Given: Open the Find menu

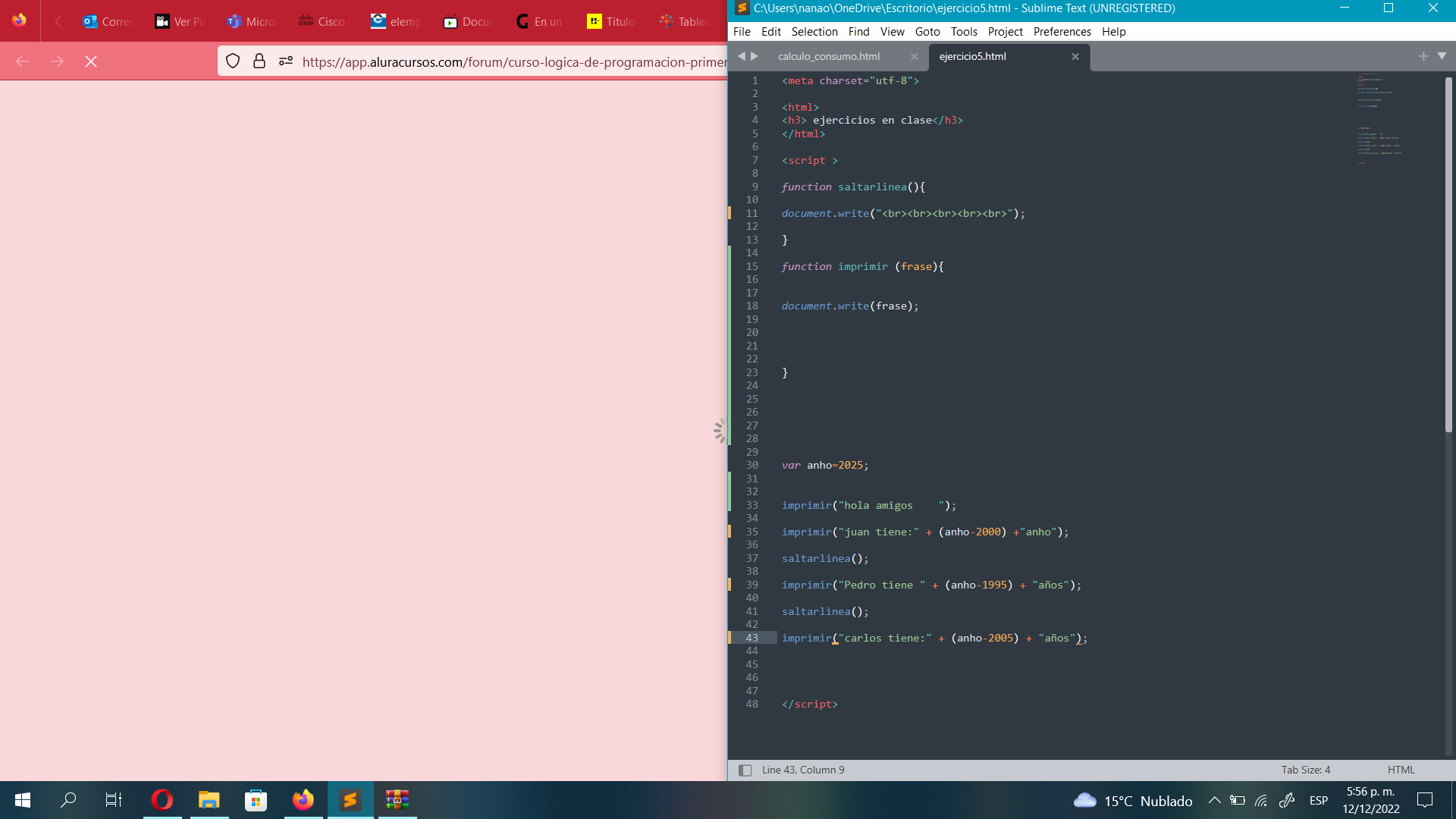Looking at the screenshot, I should coord(858,32).
